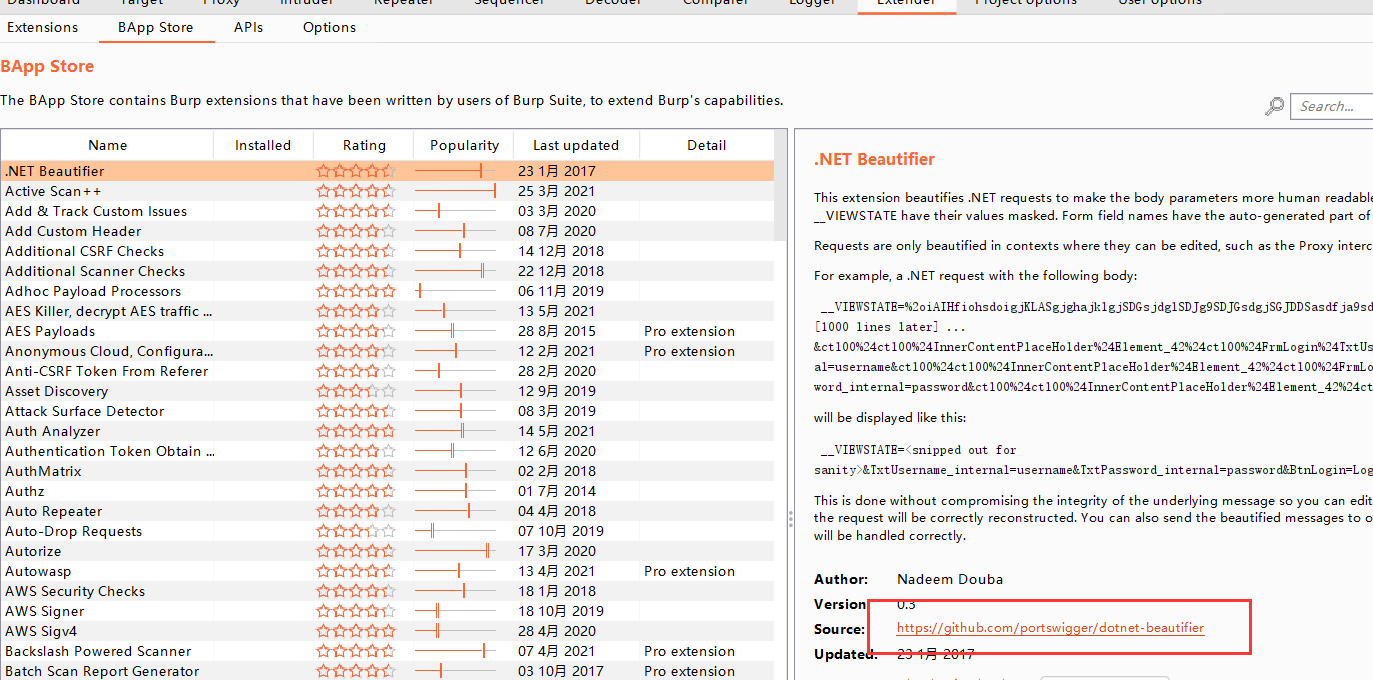The image size is (1373, 680).
Task: Click the extension list vertical scrollbar
Action: [780, 200]
